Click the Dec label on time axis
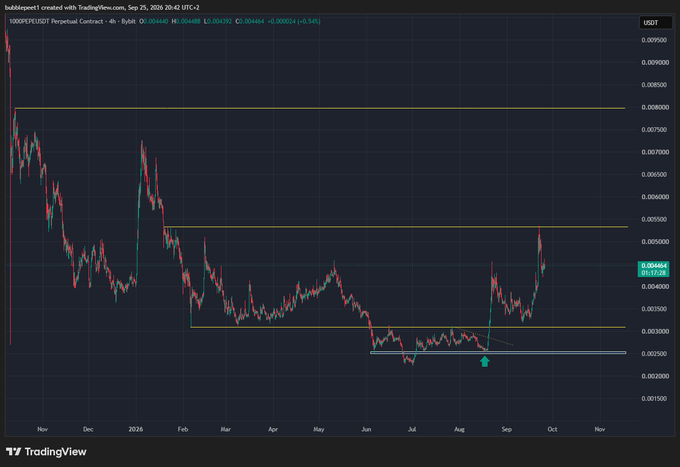This screenshot has height=467, width=680. [x=88, y=429]
